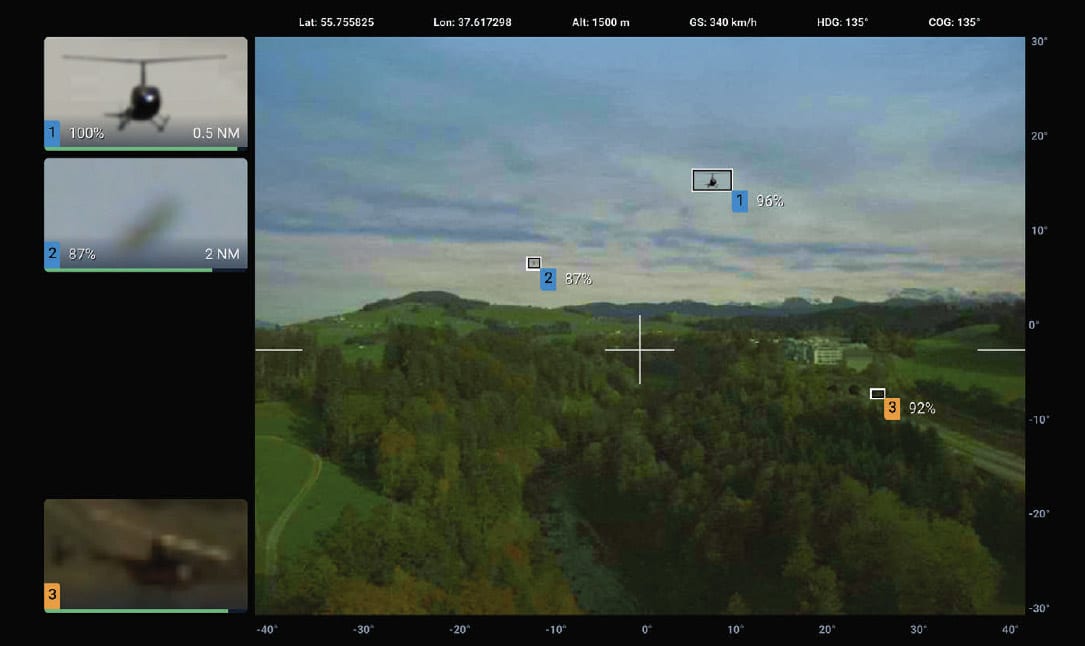Image resolution: width=1085 pixels, height=646 pixels.
Task: Click the 30° azimuth scale label
Action: (918, 629)
